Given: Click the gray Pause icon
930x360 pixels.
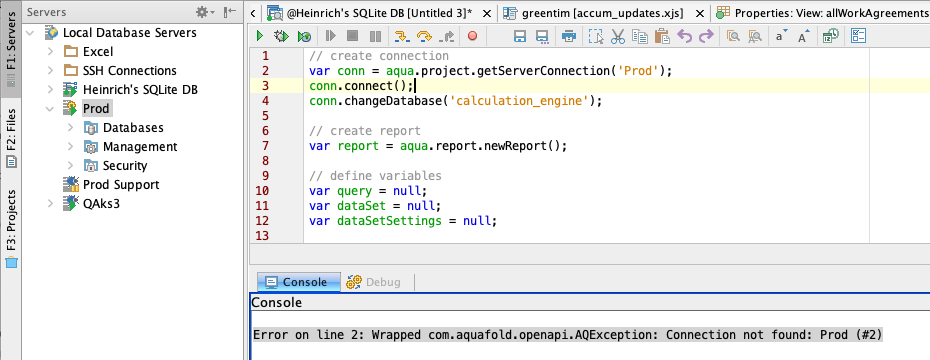Looking at the screenshot, I should pos(375,37).
